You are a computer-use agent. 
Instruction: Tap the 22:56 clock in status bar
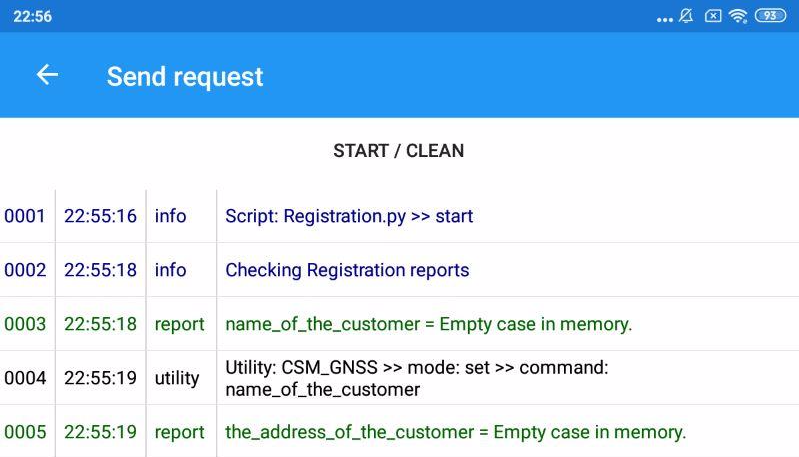click(x=33, y=16)
